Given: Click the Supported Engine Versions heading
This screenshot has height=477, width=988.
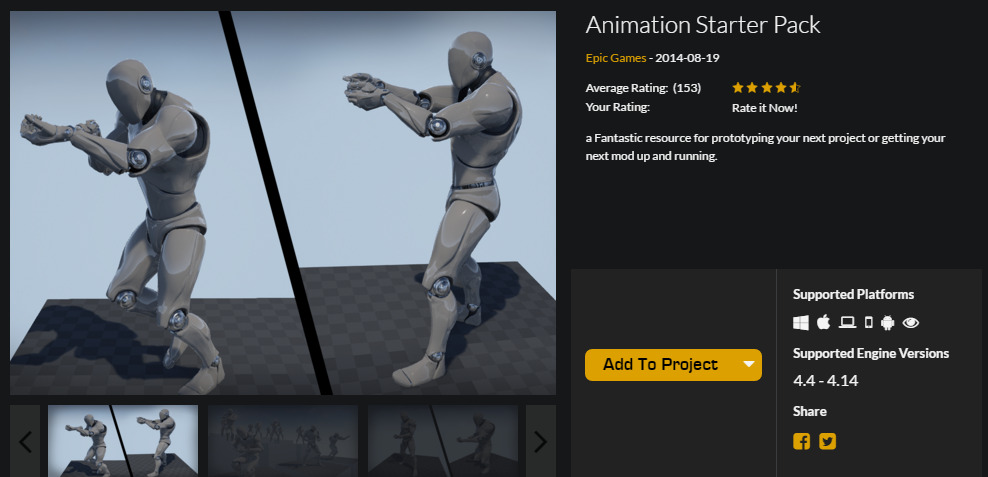Looking at the screenshot, I should click(x=871, y=353).
